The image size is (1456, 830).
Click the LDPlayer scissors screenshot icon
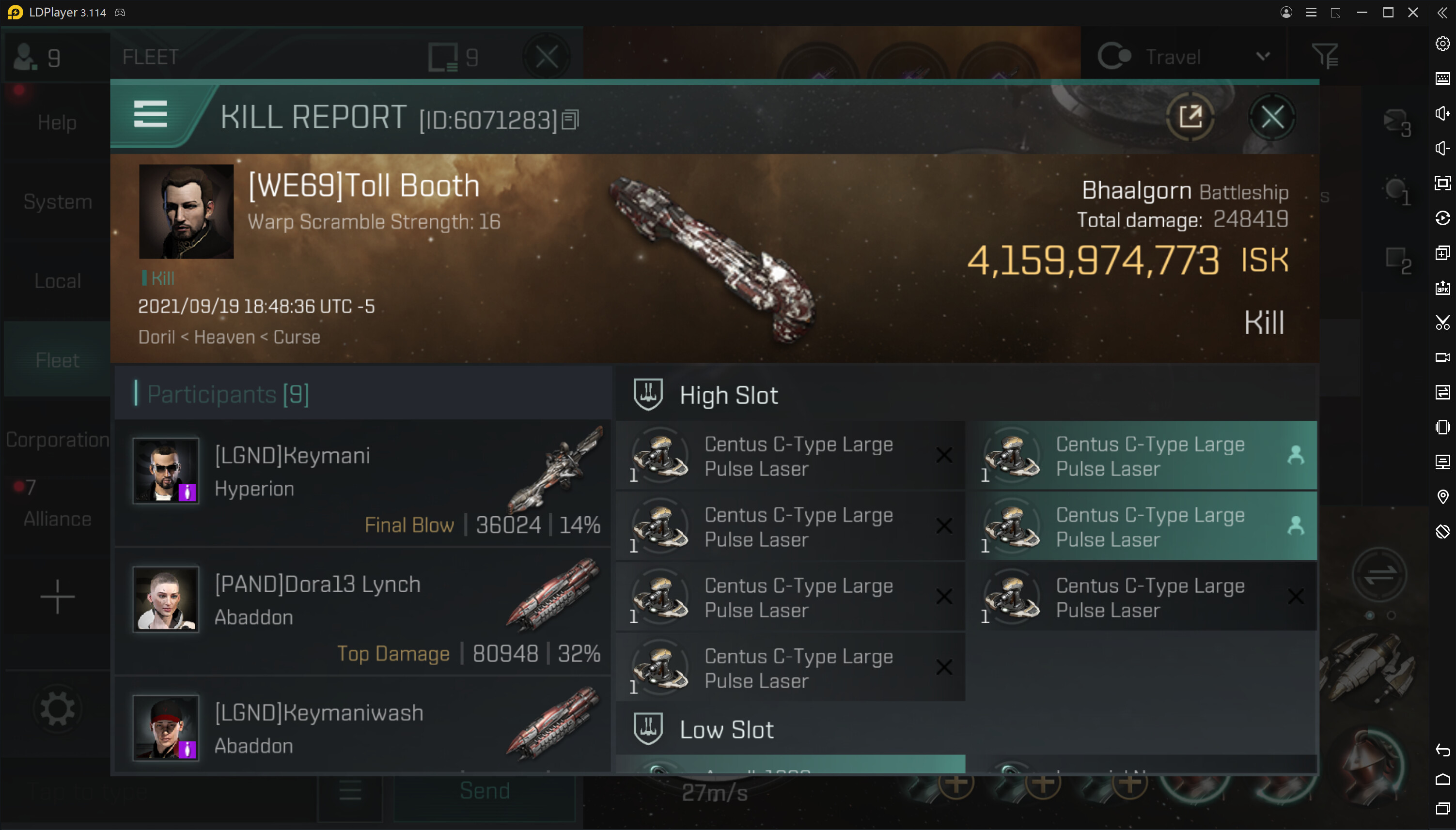tap(1442, 323)
